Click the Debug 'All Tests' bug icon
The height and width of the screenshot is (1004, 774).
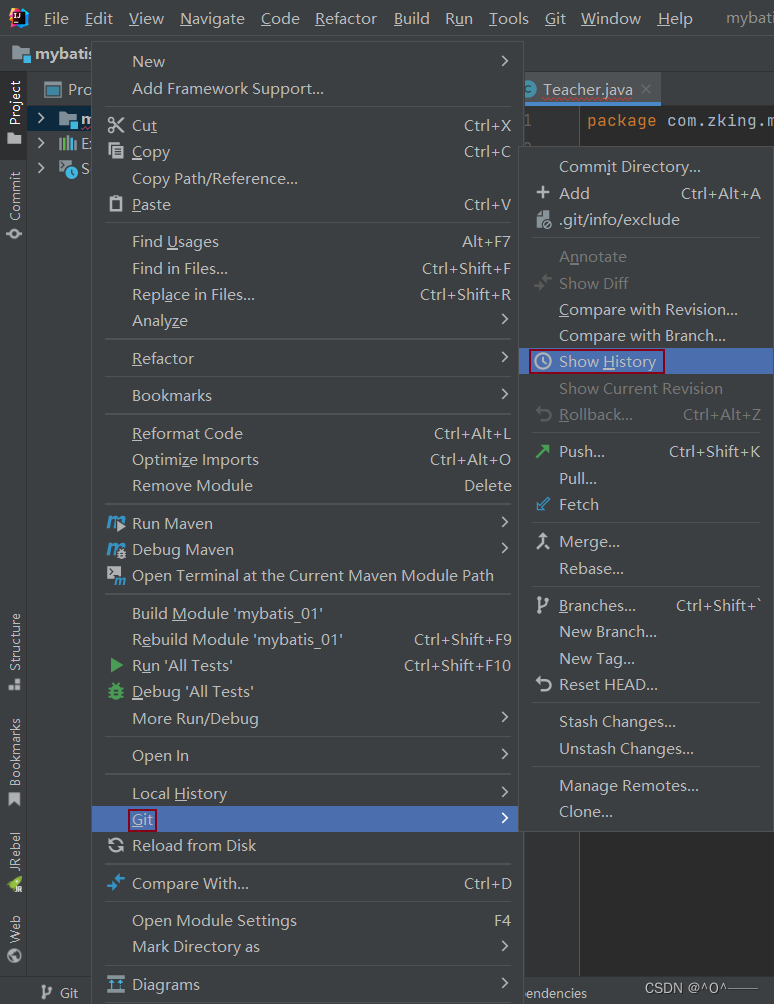click(x=116, y=691)
